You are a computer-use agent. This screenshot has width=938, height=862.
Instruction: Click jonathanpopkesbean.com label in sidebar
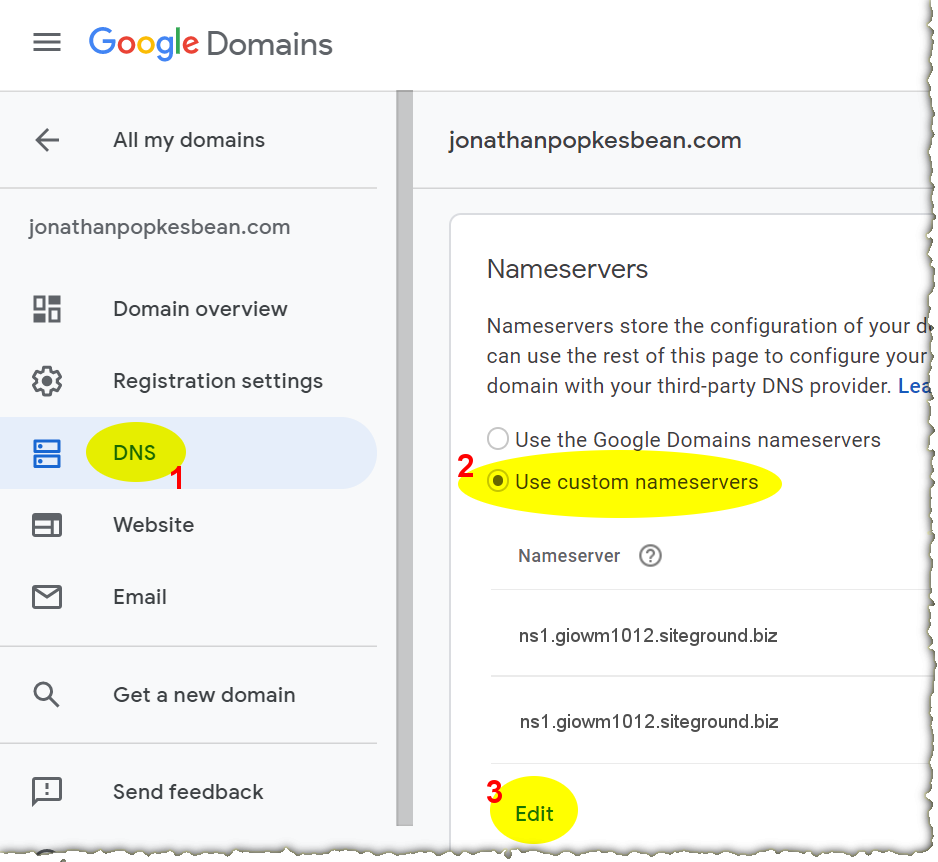(159, 227)
